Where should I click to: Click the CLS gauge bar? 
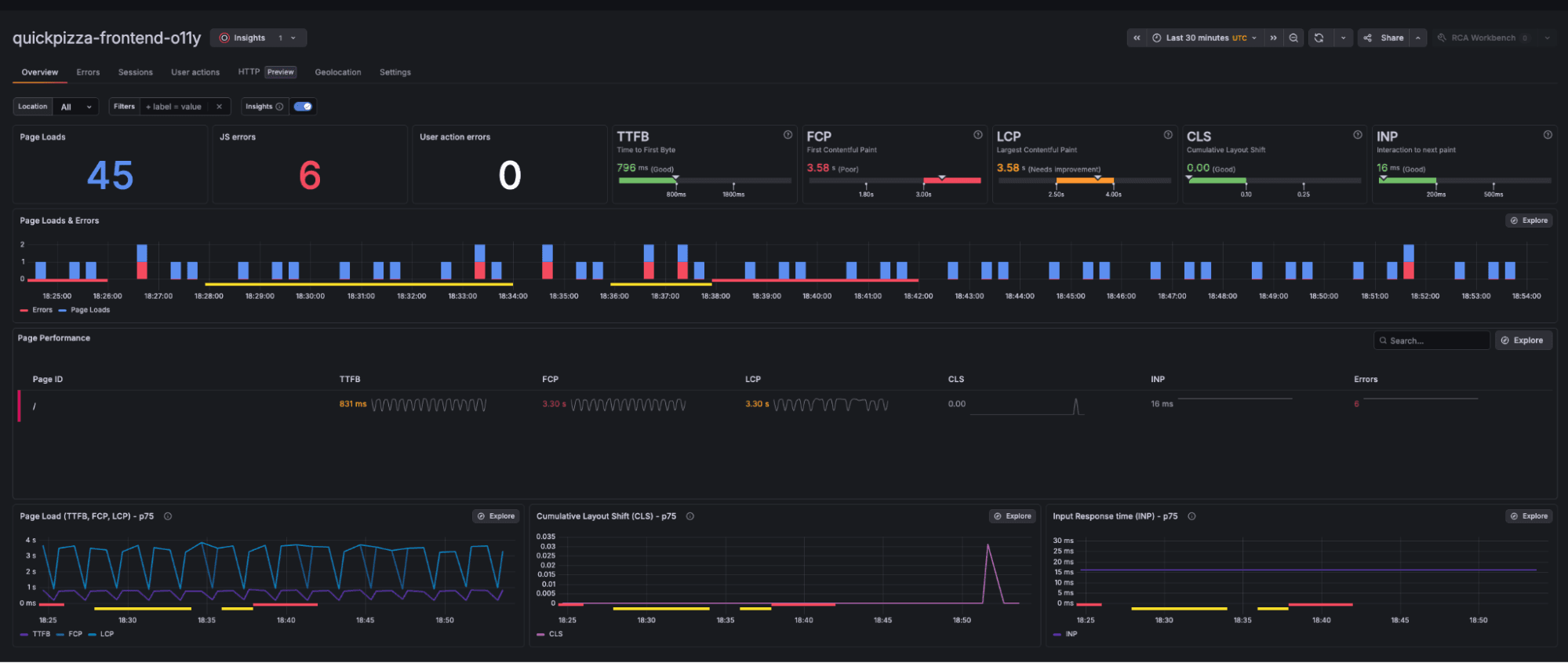pyautogui.click(x=1275, y=180)
